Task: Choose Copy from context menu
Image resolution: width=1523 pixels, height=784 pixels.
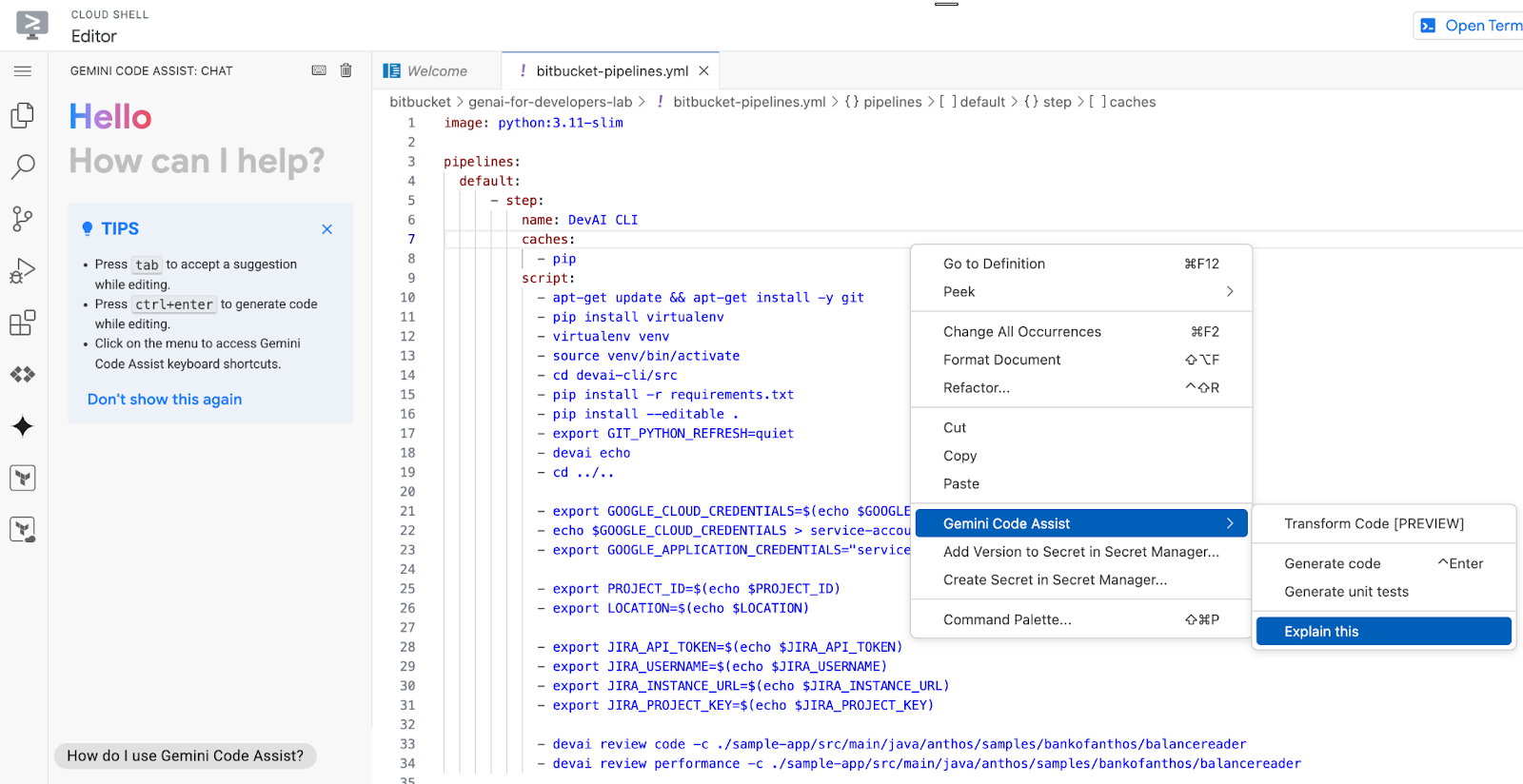Action: click(1081, 456)
